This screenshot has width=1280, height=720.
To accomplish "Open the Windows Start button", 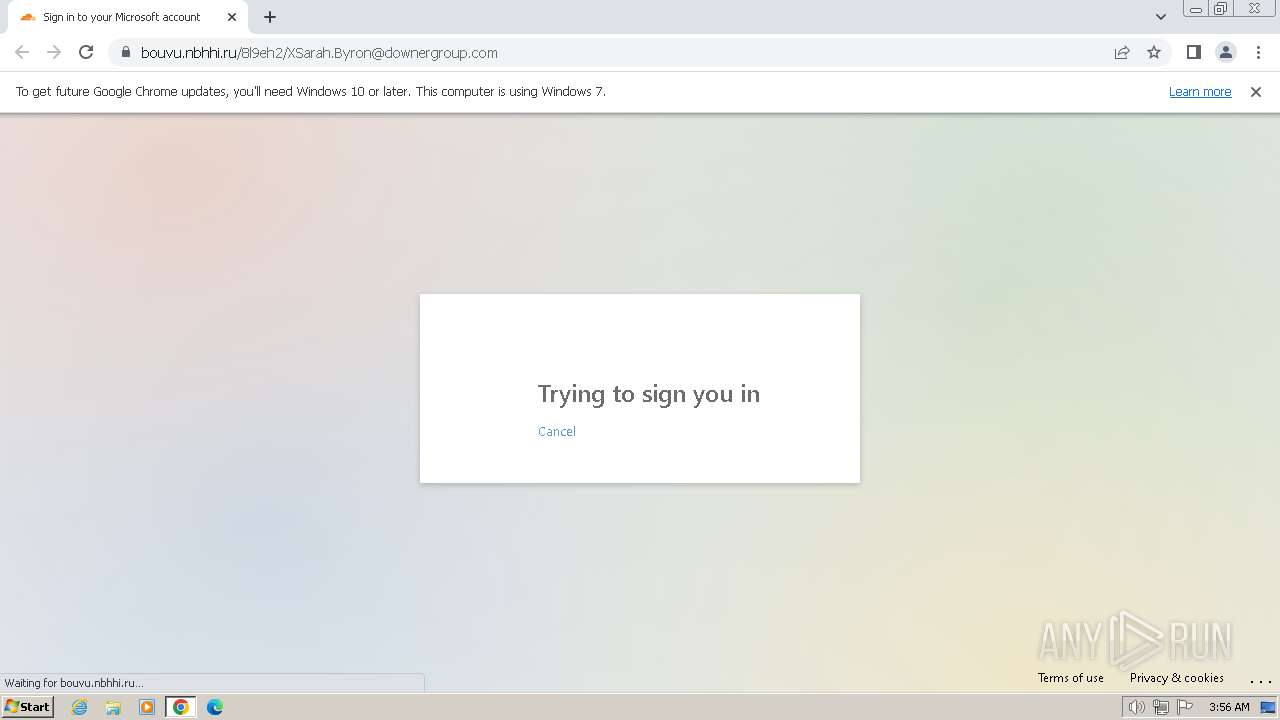I will click(x=27, y=707).
